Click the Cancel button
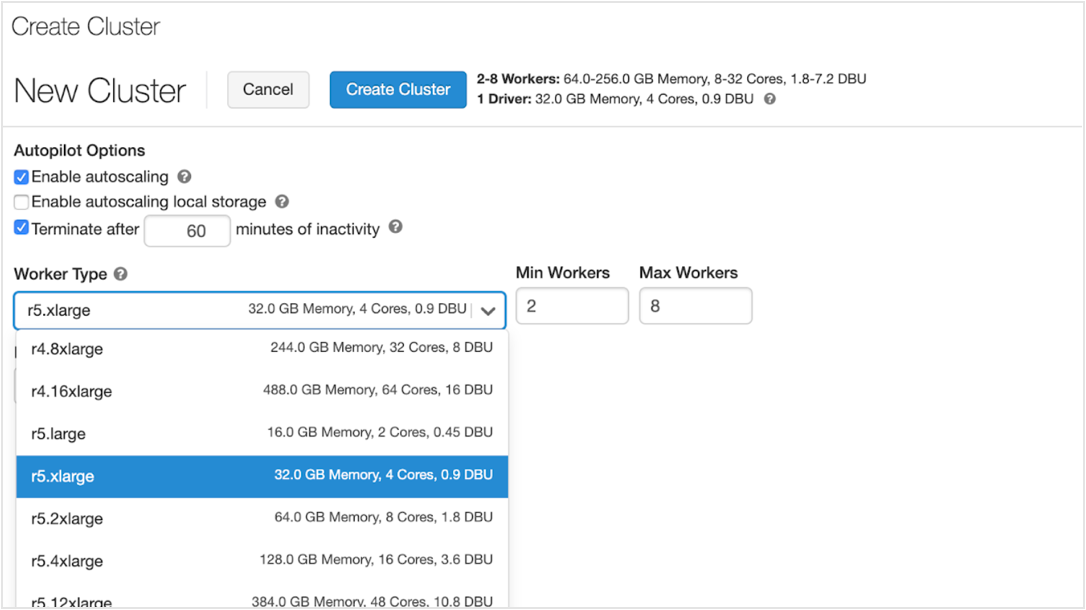 tap(268, 89)
